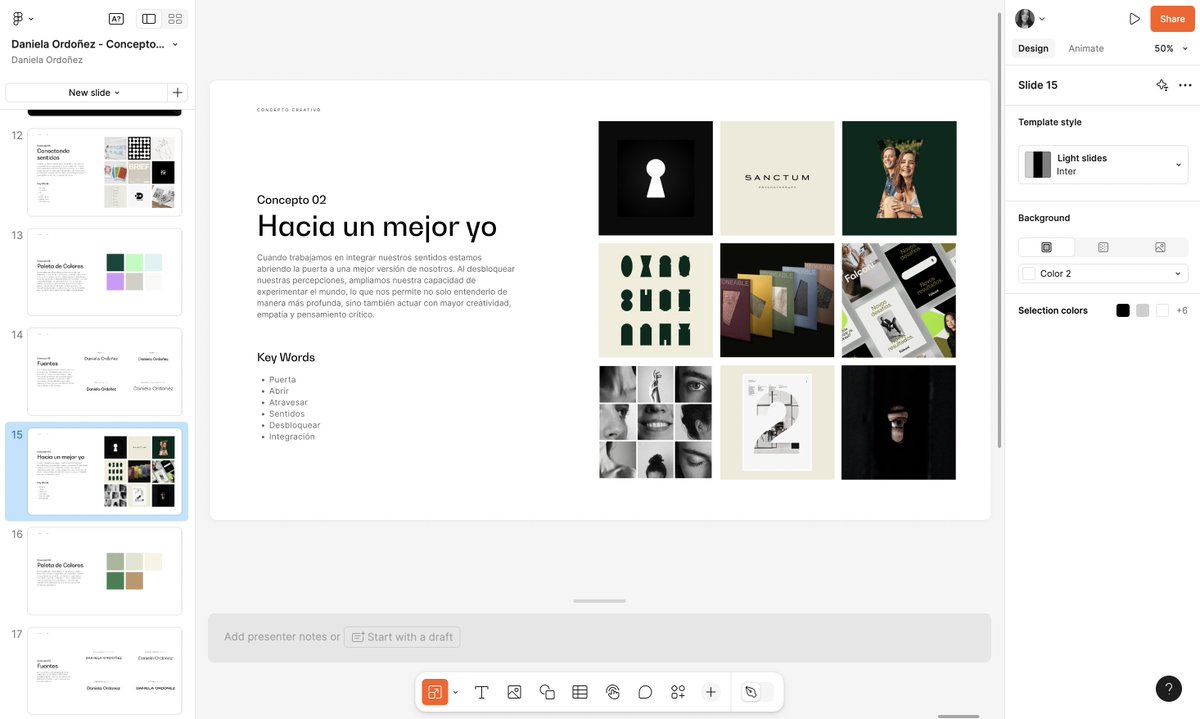The image size is (1200, 719).
Task: Toggle the design mode pen switch
Action: point(758,692)
